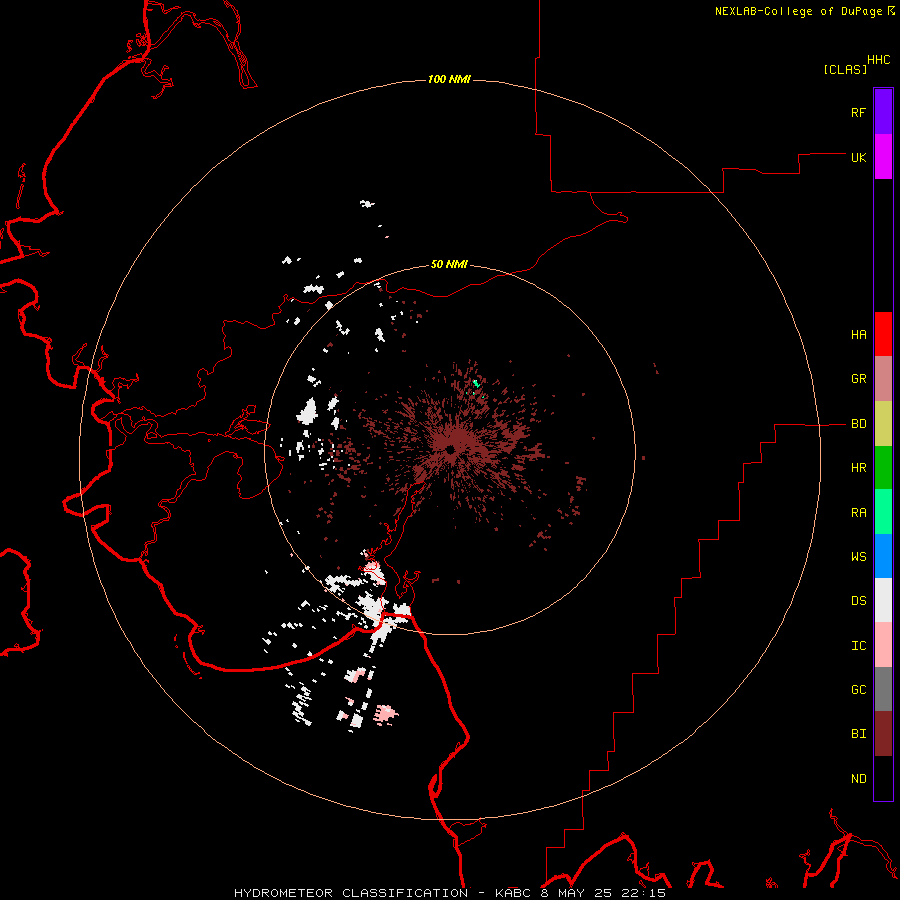Image resolution: width=900 pixels, height=900 pixels.
Task: Click the BD legend label
Action: [x=858, y=424]
